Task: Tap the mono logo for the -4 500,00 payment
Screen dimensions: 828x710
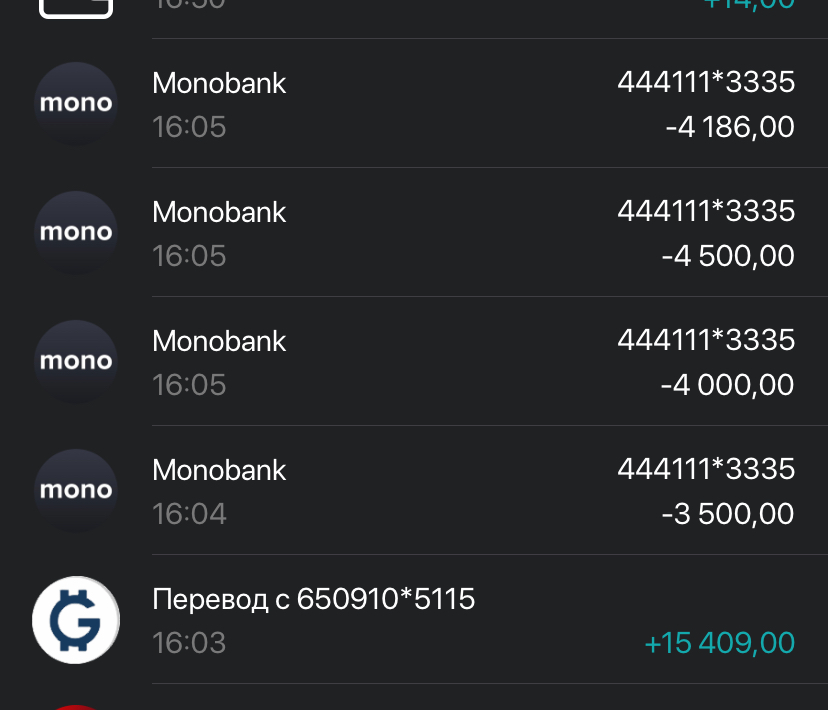Action: point(76,233)
